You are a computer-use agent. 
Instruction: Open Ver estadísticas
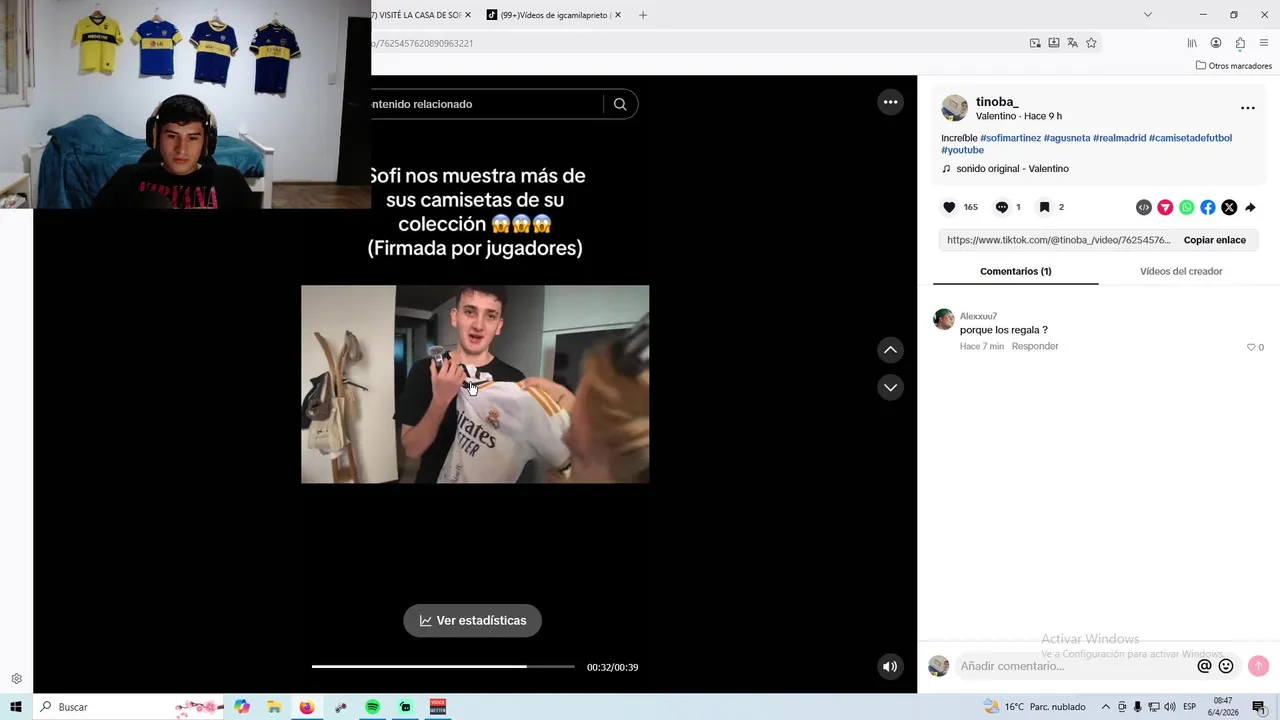472,620
